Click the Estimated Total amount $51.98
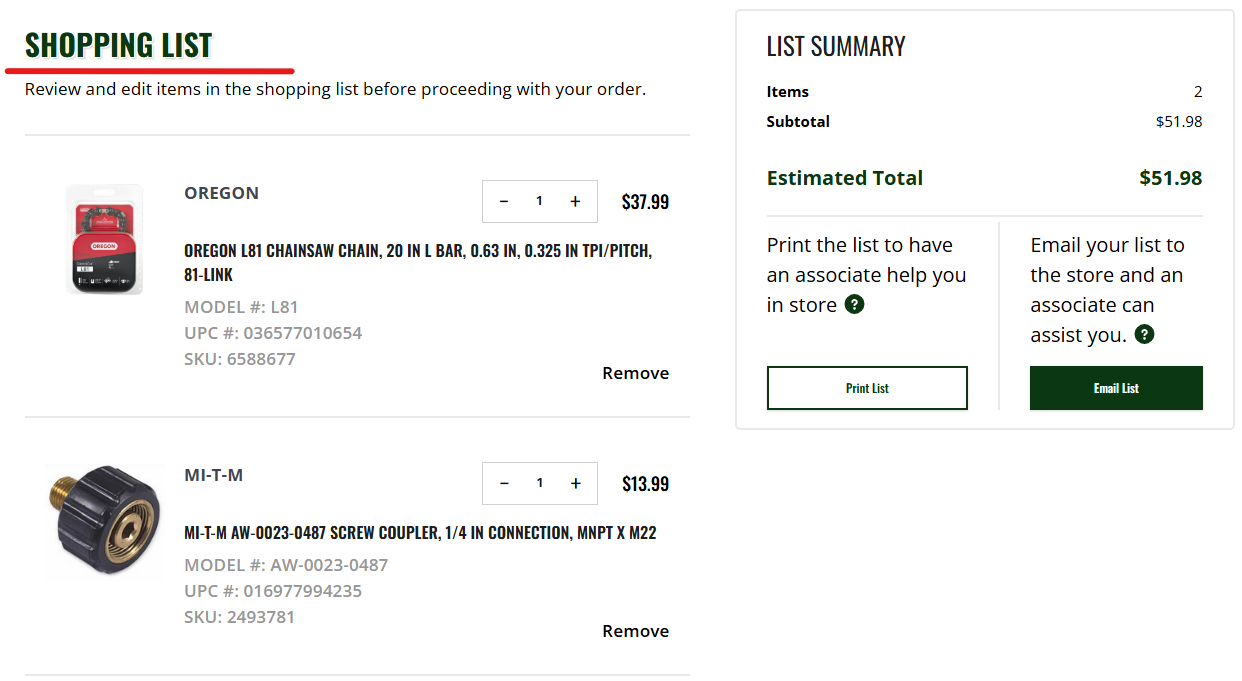The height and width of the screenshot is (681, 1242). click(1170, 178)
